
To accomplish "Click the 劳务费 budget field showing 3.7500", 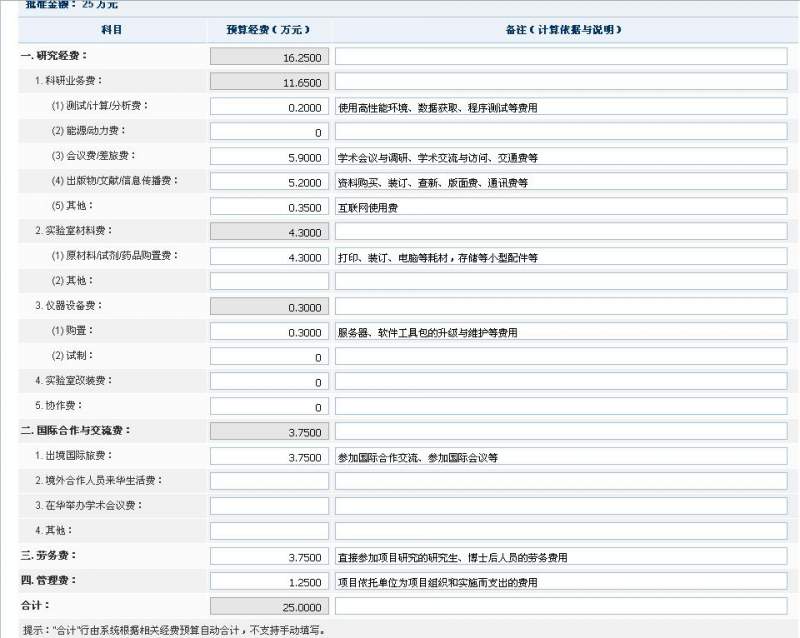I will coord(269,557).
